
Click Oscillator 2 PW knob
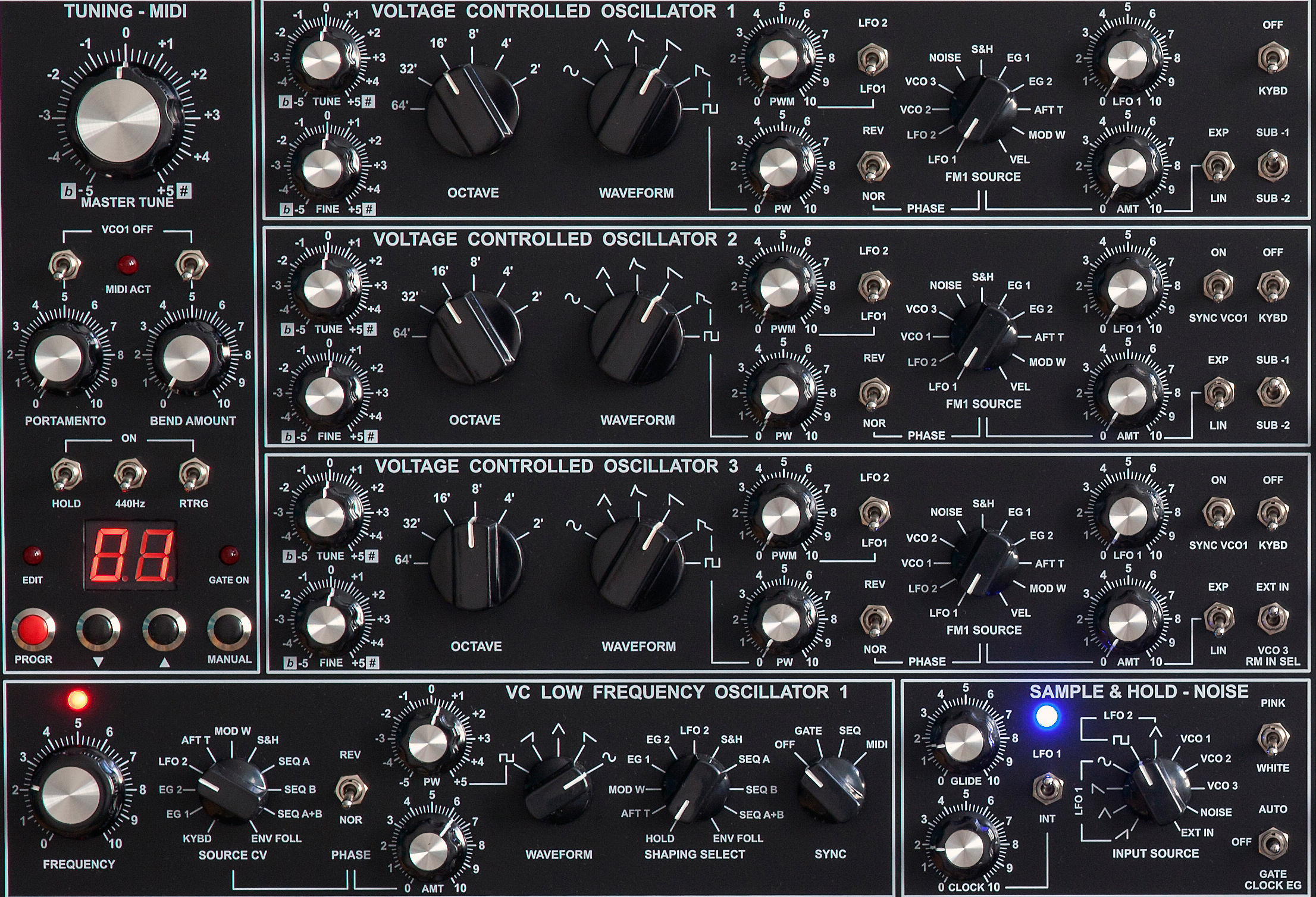(782, 393)
